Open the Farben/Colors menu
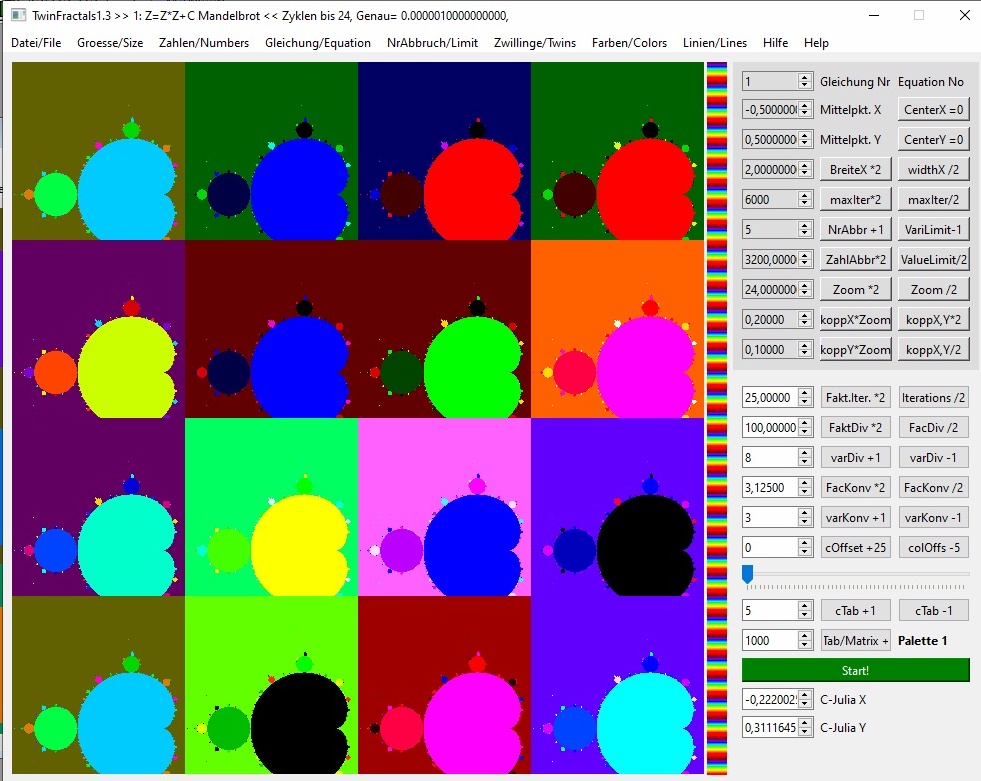The image size is (981, 781). coord(629,43)
